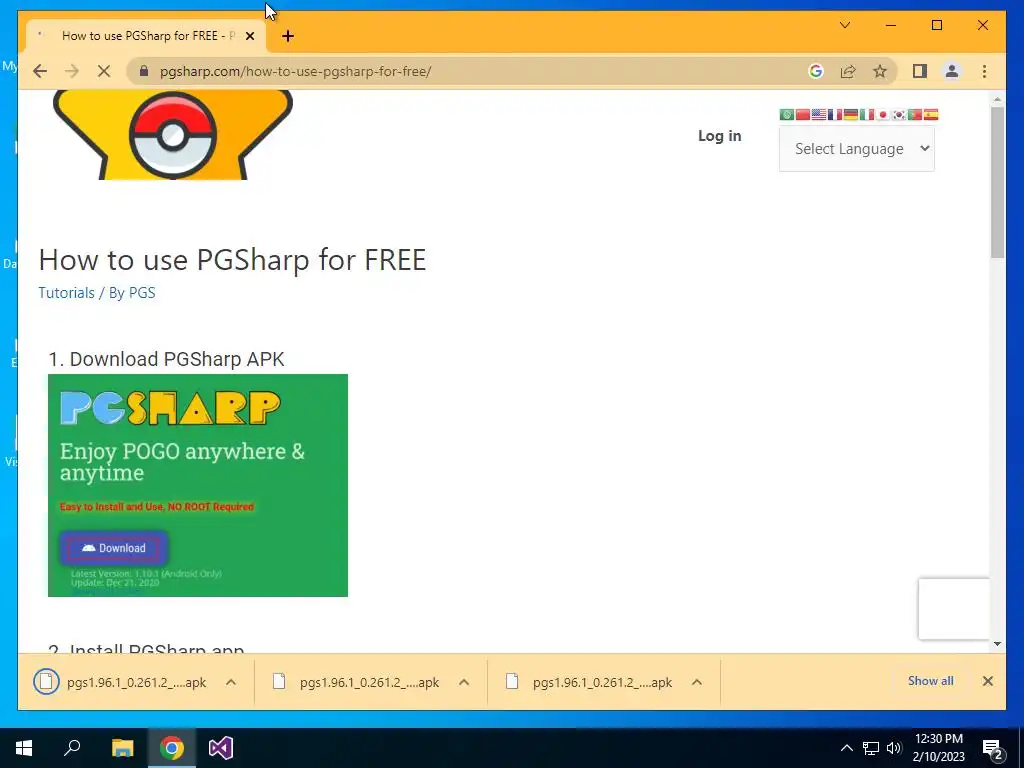Image resolution: width=1024 pixels, height=768 pixels.
Task: Open the notification center icon
Action: pyautogui.click(x=993, y=749)
